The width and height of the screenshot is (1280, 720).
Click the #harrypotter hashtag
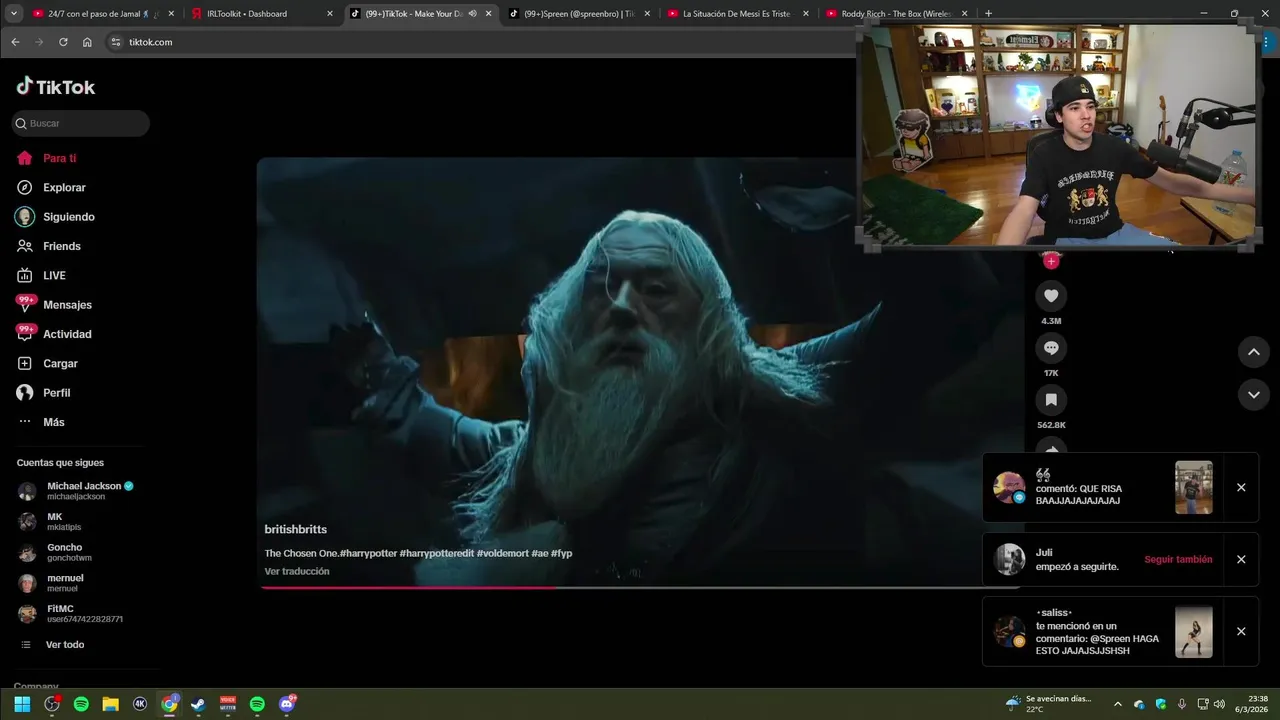point(368,553)
